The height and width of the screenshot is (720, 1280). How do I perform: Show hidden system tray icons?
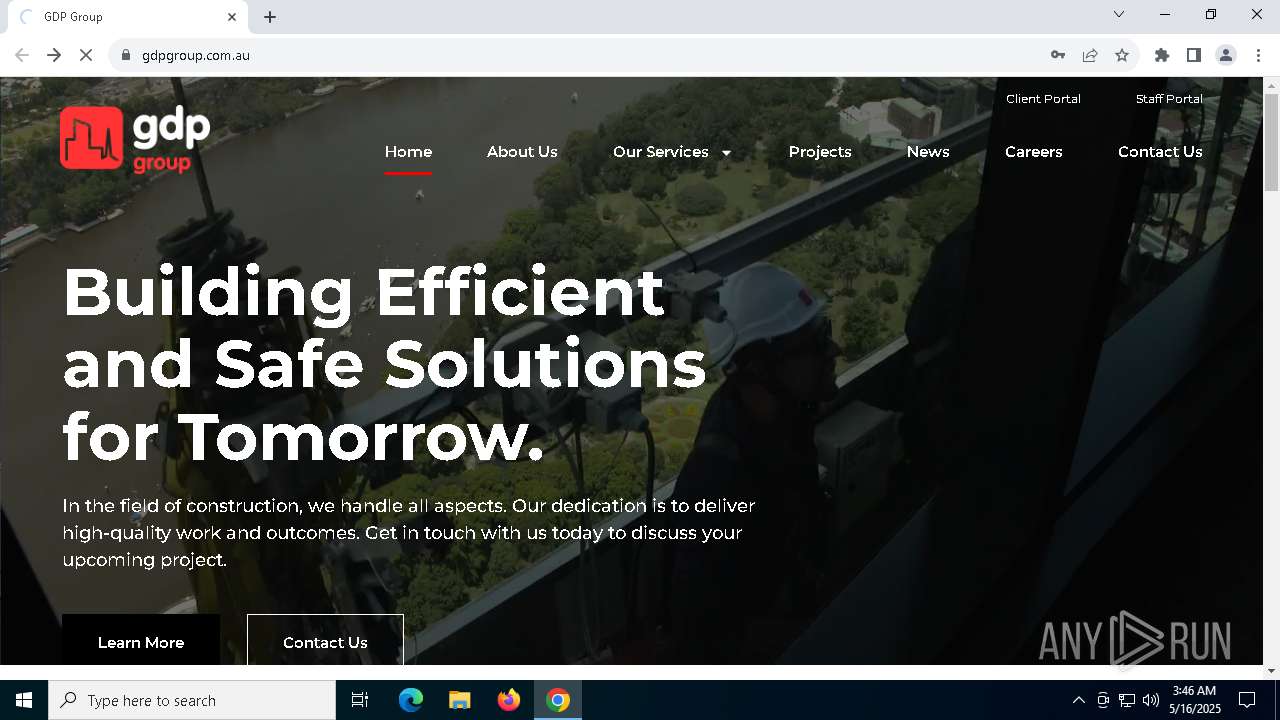pyautogui.click(x=1078, y=700)
